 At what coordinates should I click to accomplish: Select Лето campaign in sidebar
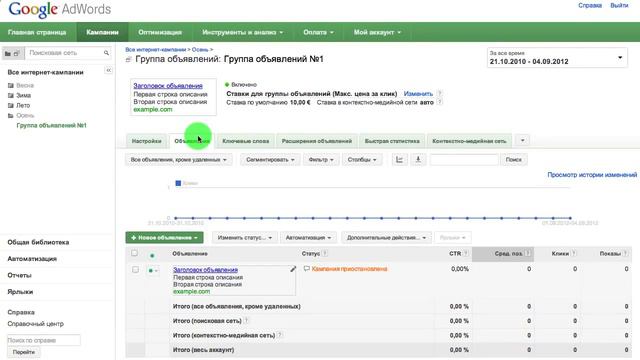coord(23,105)
